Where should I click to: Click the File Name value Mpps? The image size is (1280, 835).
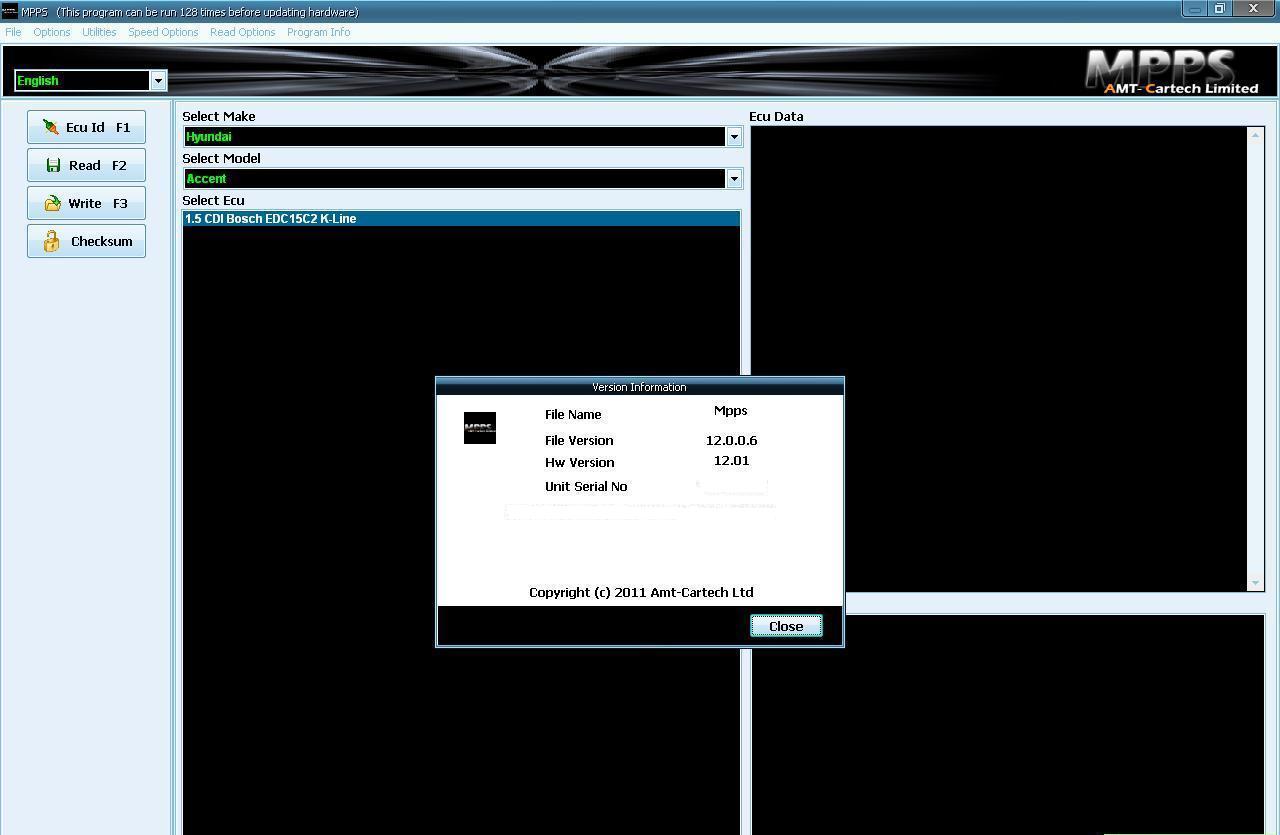[x=731, y=410]
